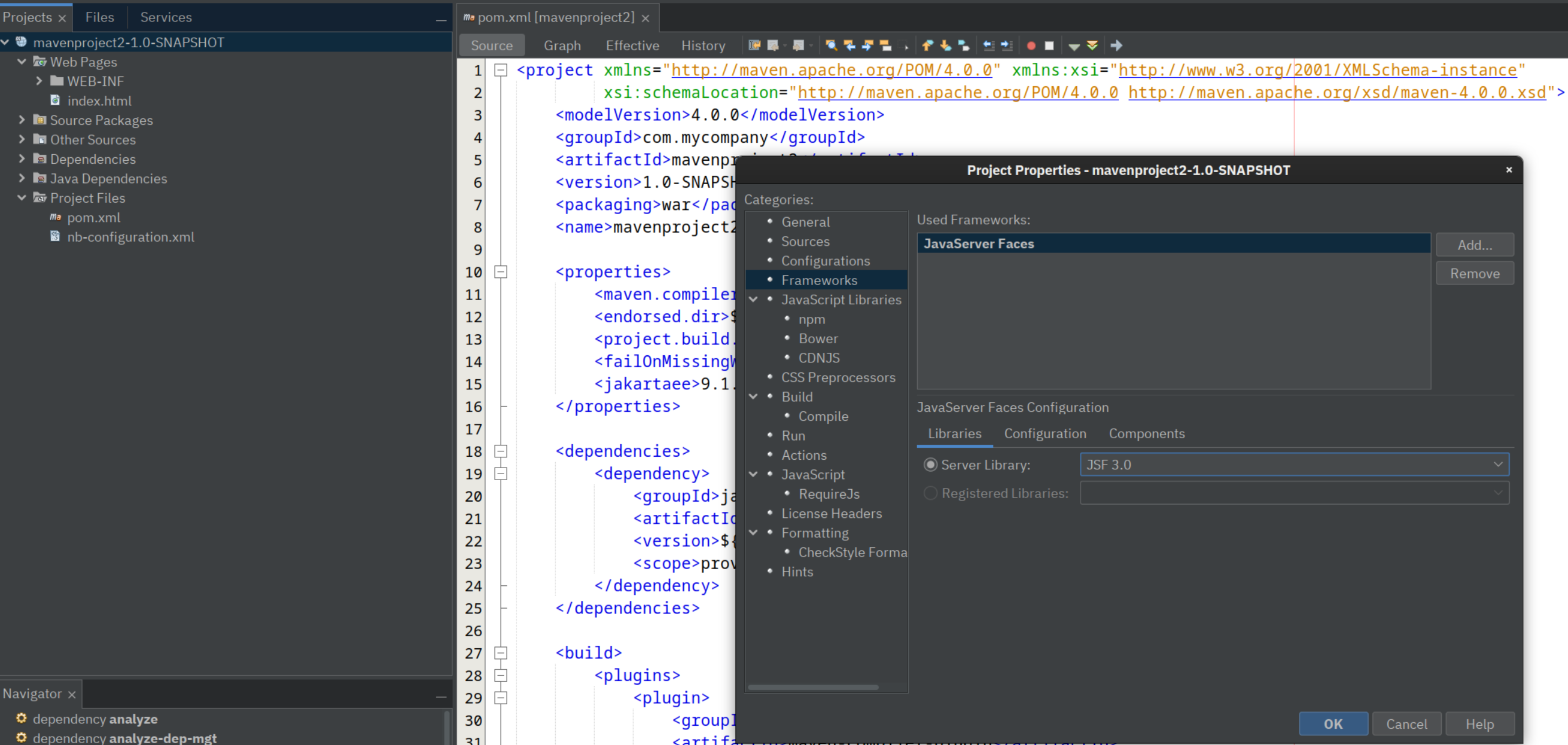The height and width of the screenshot is (745, 1568).
Task: Click Find Previous Occurrence icon
Action: [849, 45]
